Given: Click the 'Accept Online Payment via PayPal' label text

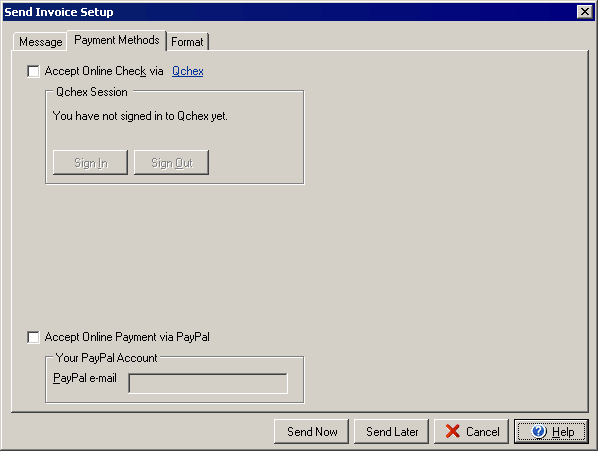Looking at the screenshot, I should pos(127,337).
